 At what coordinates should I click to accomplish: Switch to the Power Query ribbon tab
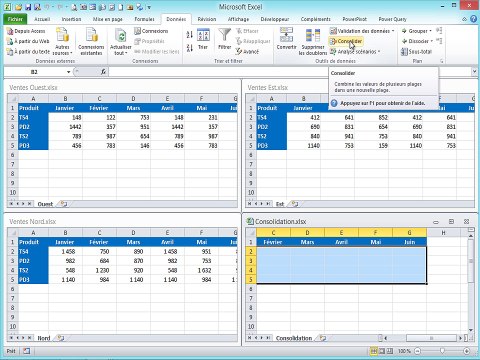[x=392, y=19]
